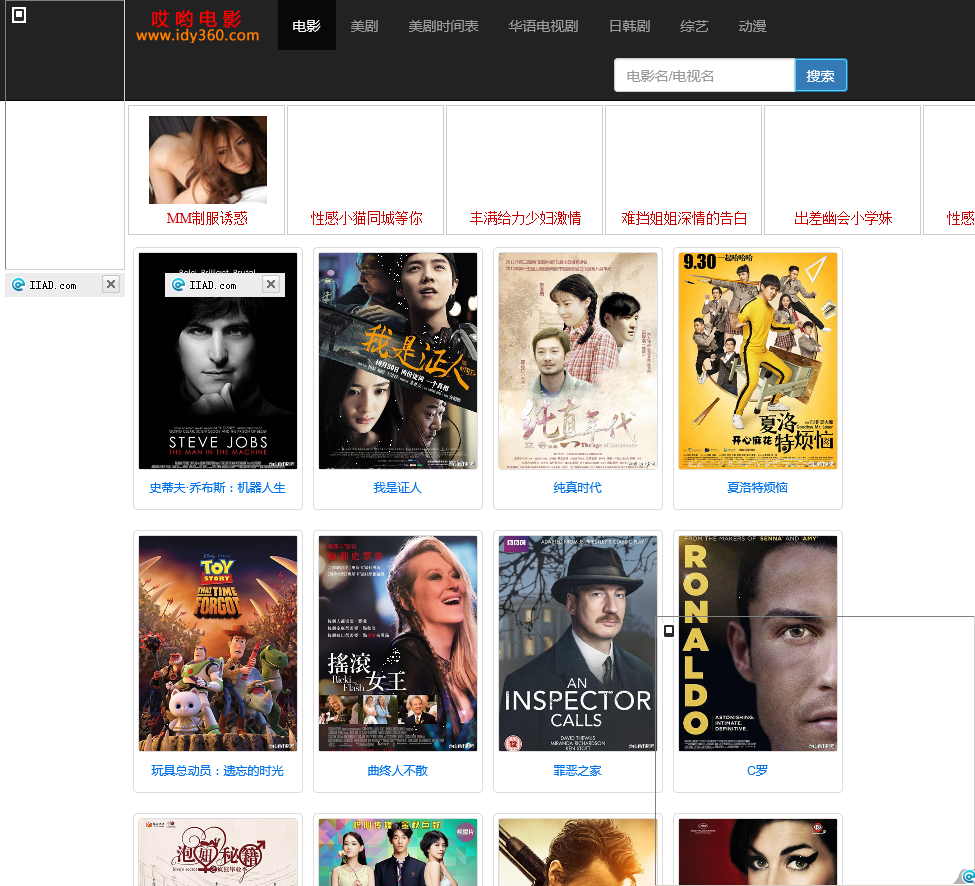Click the 罪恶之家 title link
The height and width of the screenshot is (886, 975).
coord(578,770)
